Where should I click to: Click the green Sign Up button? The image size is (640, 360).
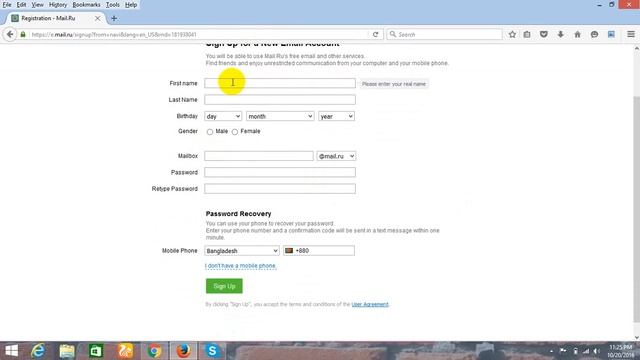[x=224, y=286]
